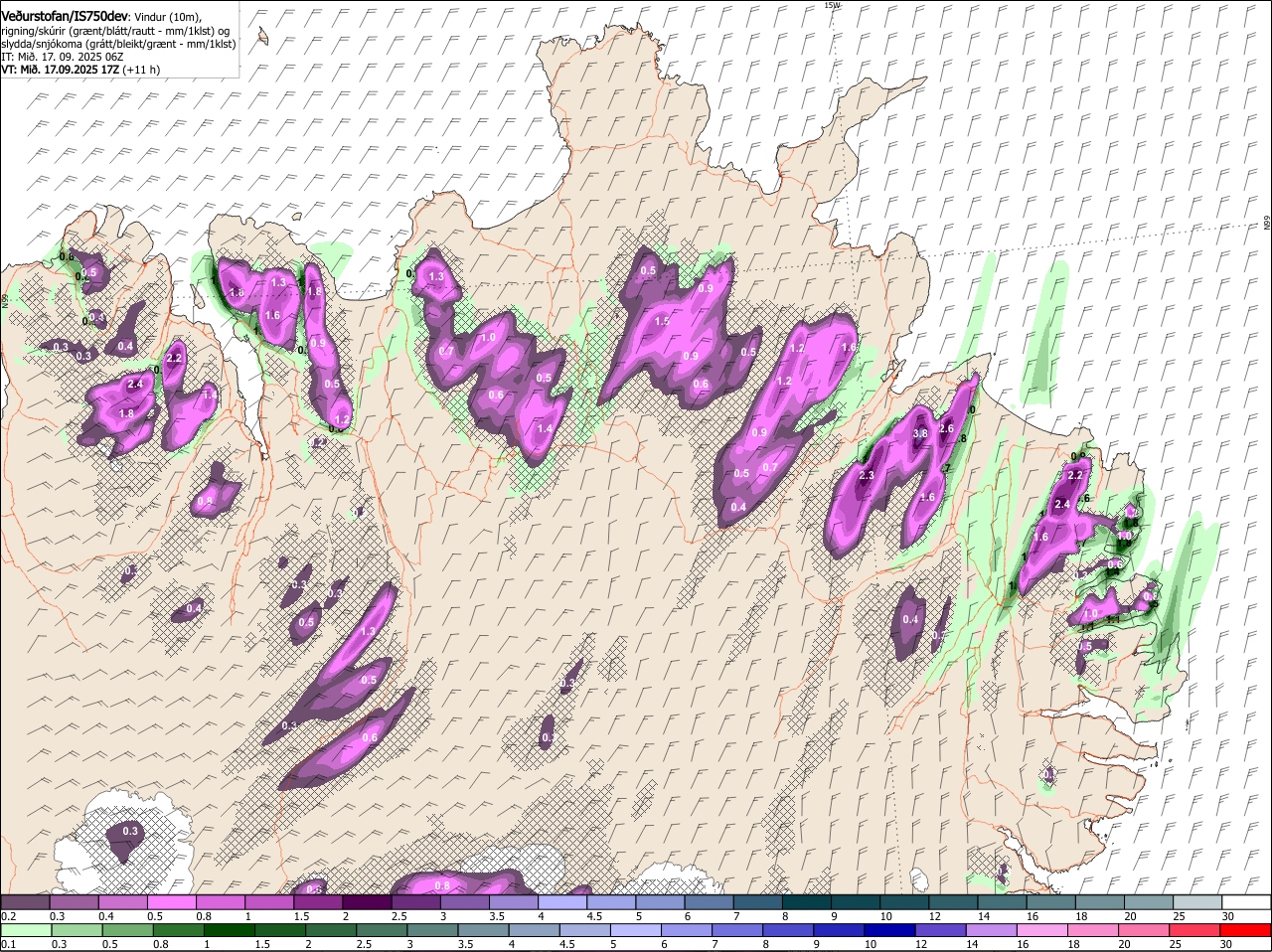Click the VT valid time line
This screenshot has height=952, width=1272.
click(79, 70)
